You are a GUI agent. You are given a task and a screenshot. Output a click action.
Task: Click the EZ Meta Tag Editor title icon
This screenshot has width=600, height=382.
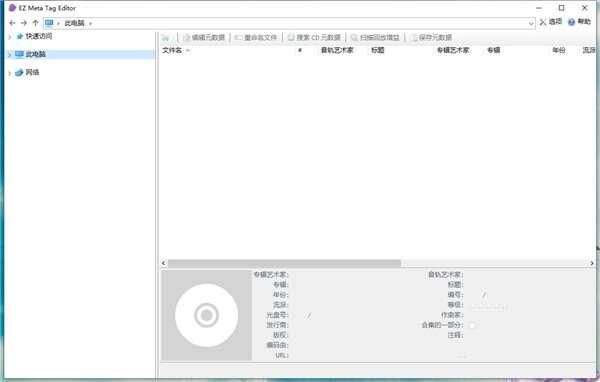(12, 8)
